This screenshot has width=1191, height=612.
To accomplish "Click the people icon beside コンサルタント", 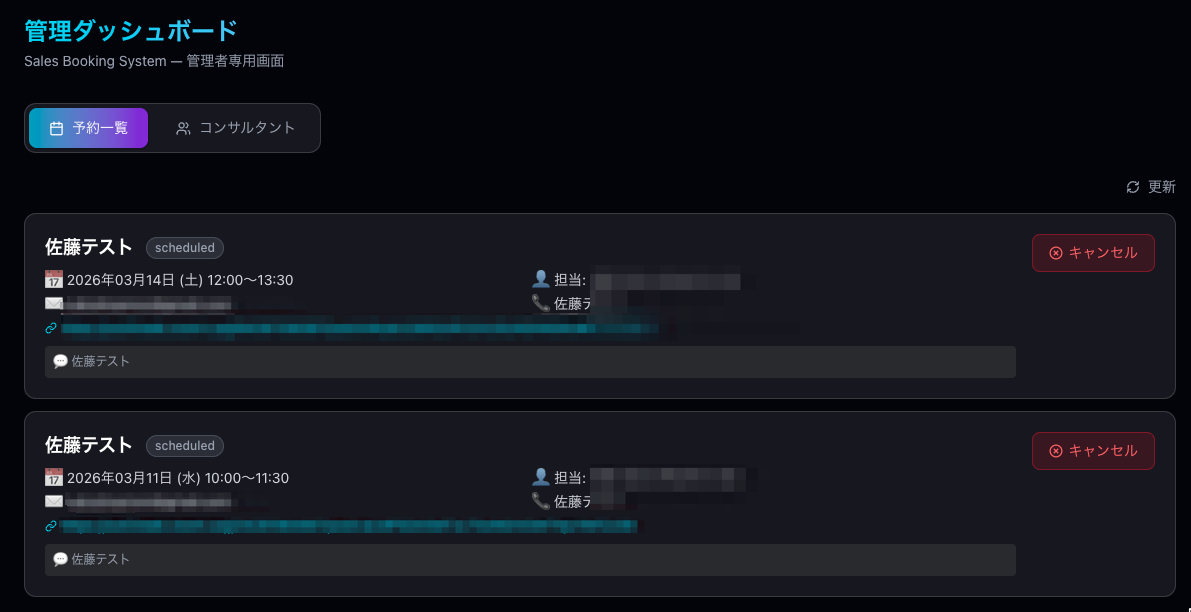I will [183, 128].
